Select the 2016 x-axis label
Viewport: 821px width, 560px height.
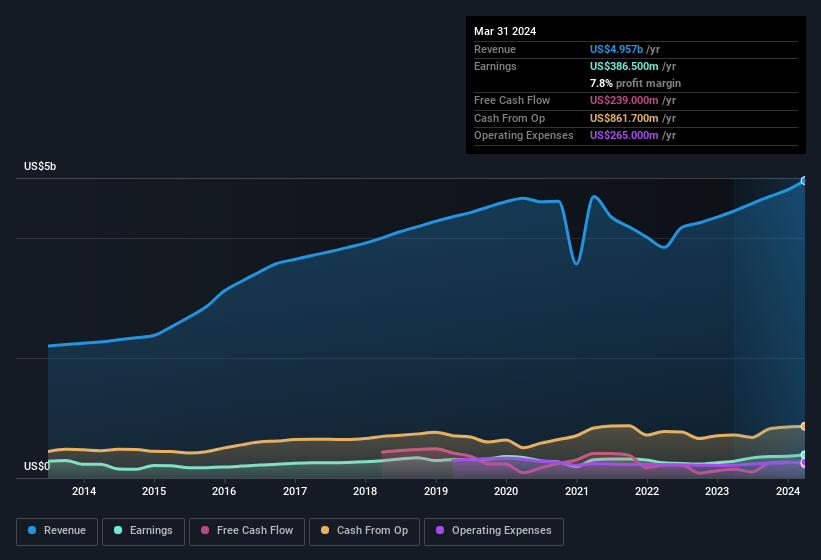tap(224, 491)
